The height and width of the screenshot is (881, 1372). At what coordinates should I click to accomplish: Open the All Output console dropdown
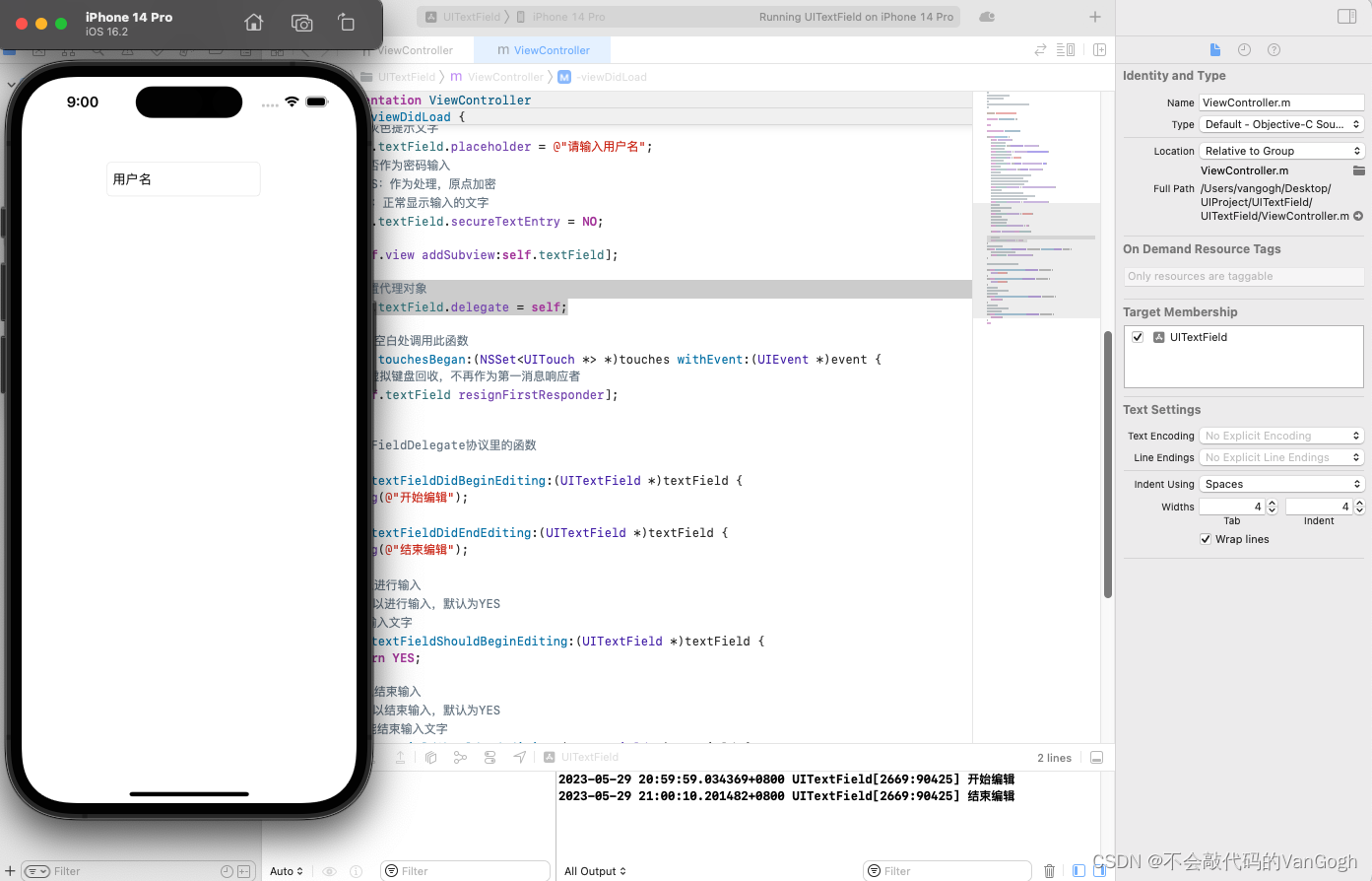click(x=595, y=871)
